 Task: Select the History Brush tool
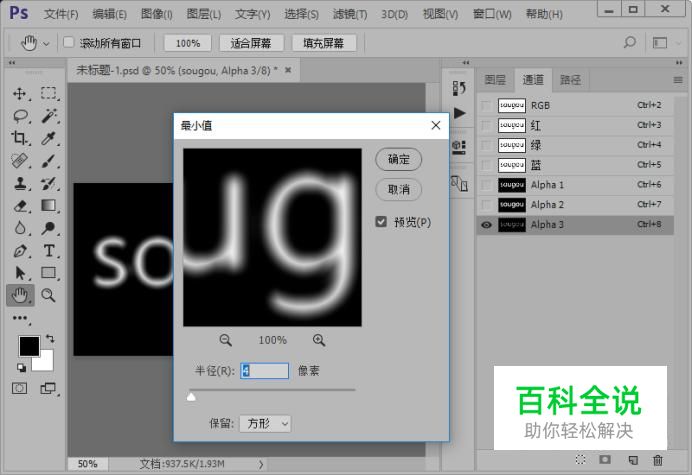[x=48, y=183]
